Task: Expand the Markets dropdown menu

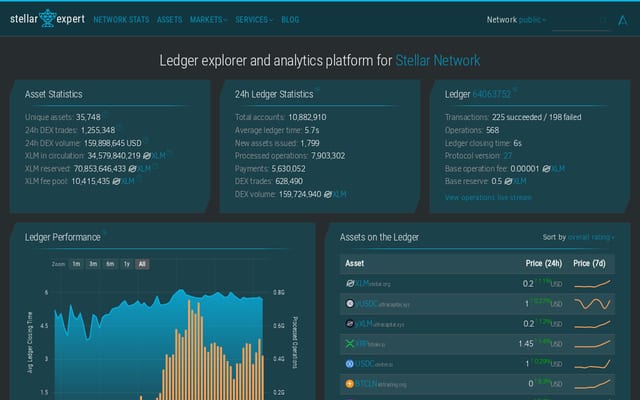Action: pyautogui.click(x=208, y=20)
